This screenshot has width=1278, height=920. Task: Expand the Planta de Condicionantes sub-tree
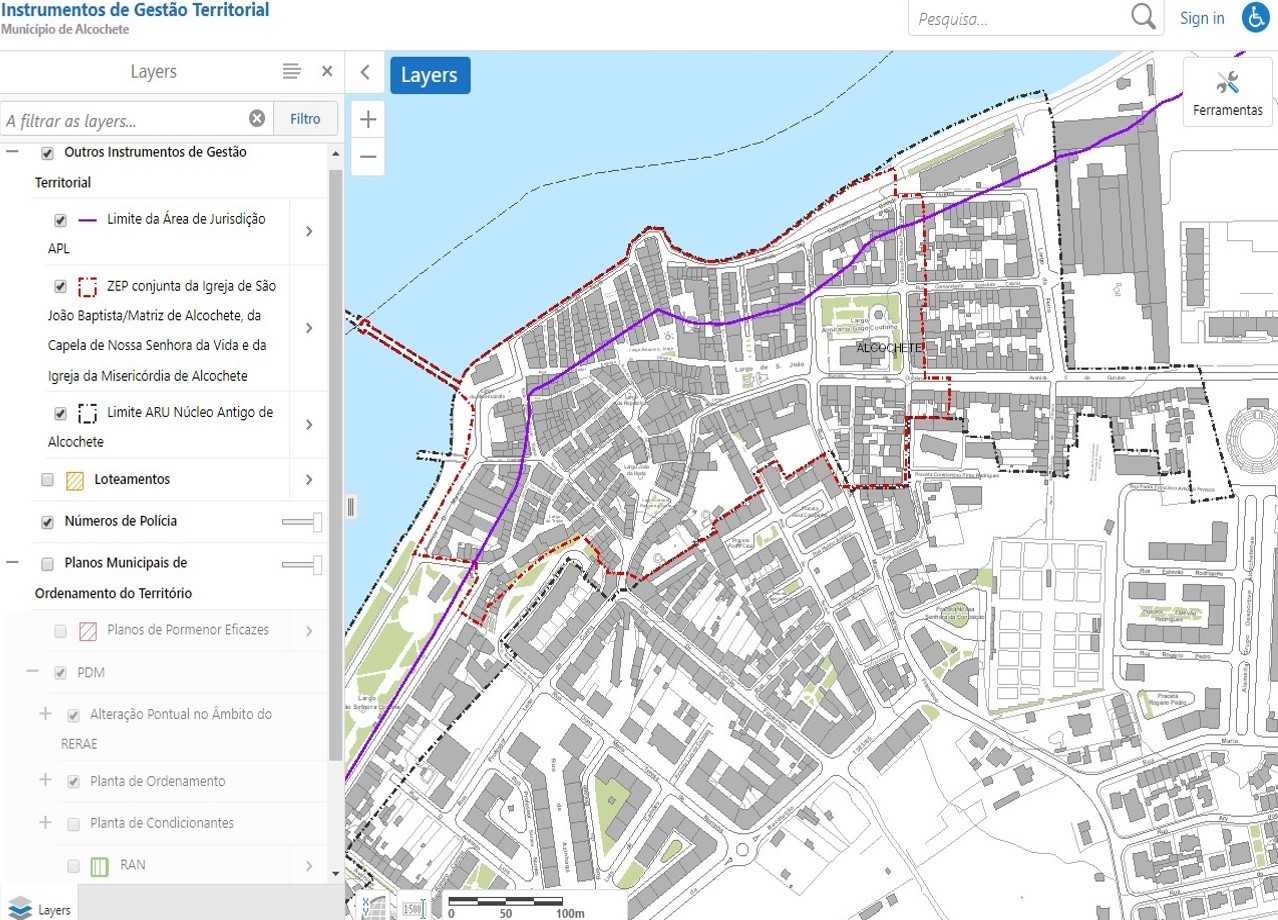(x=45, y=823)
